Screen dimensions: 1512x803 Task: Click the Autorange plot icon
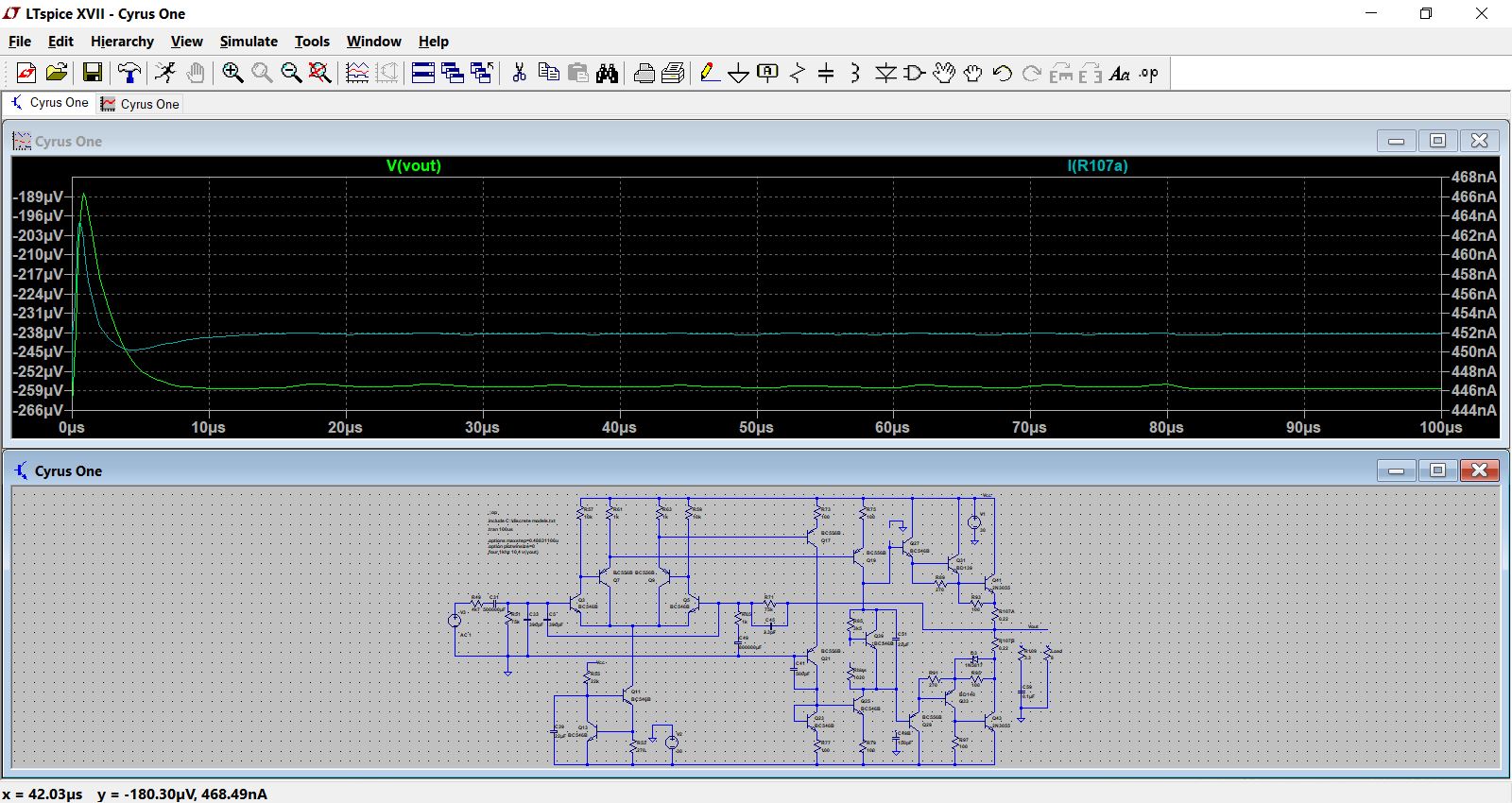pos(357,73)
